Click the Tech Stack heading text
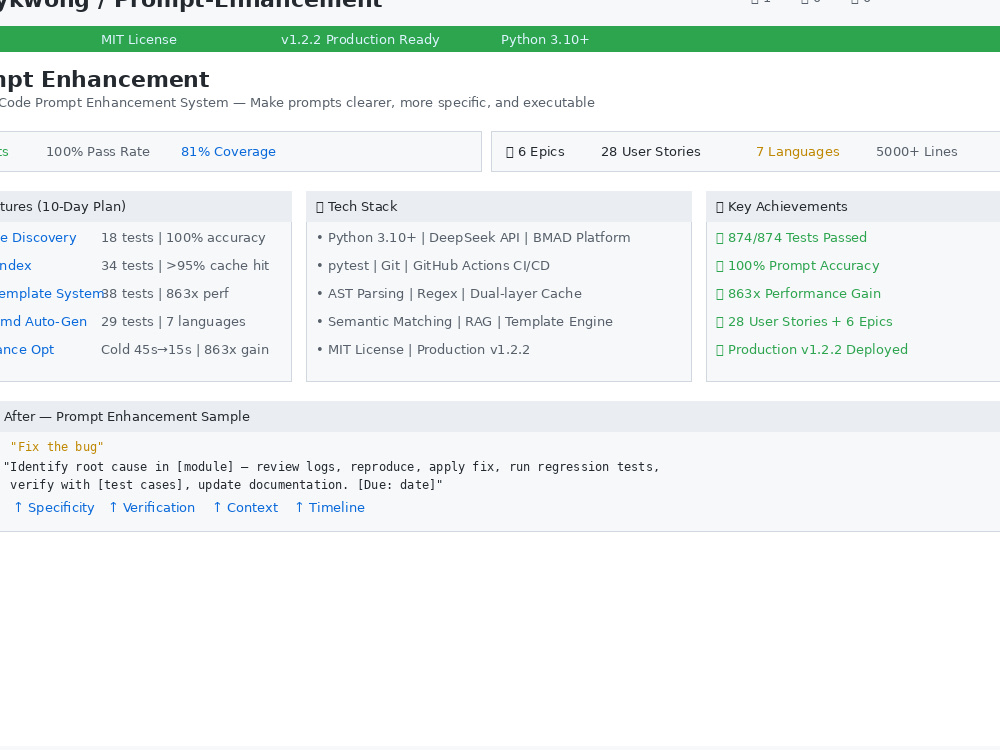 pos(362,207)
